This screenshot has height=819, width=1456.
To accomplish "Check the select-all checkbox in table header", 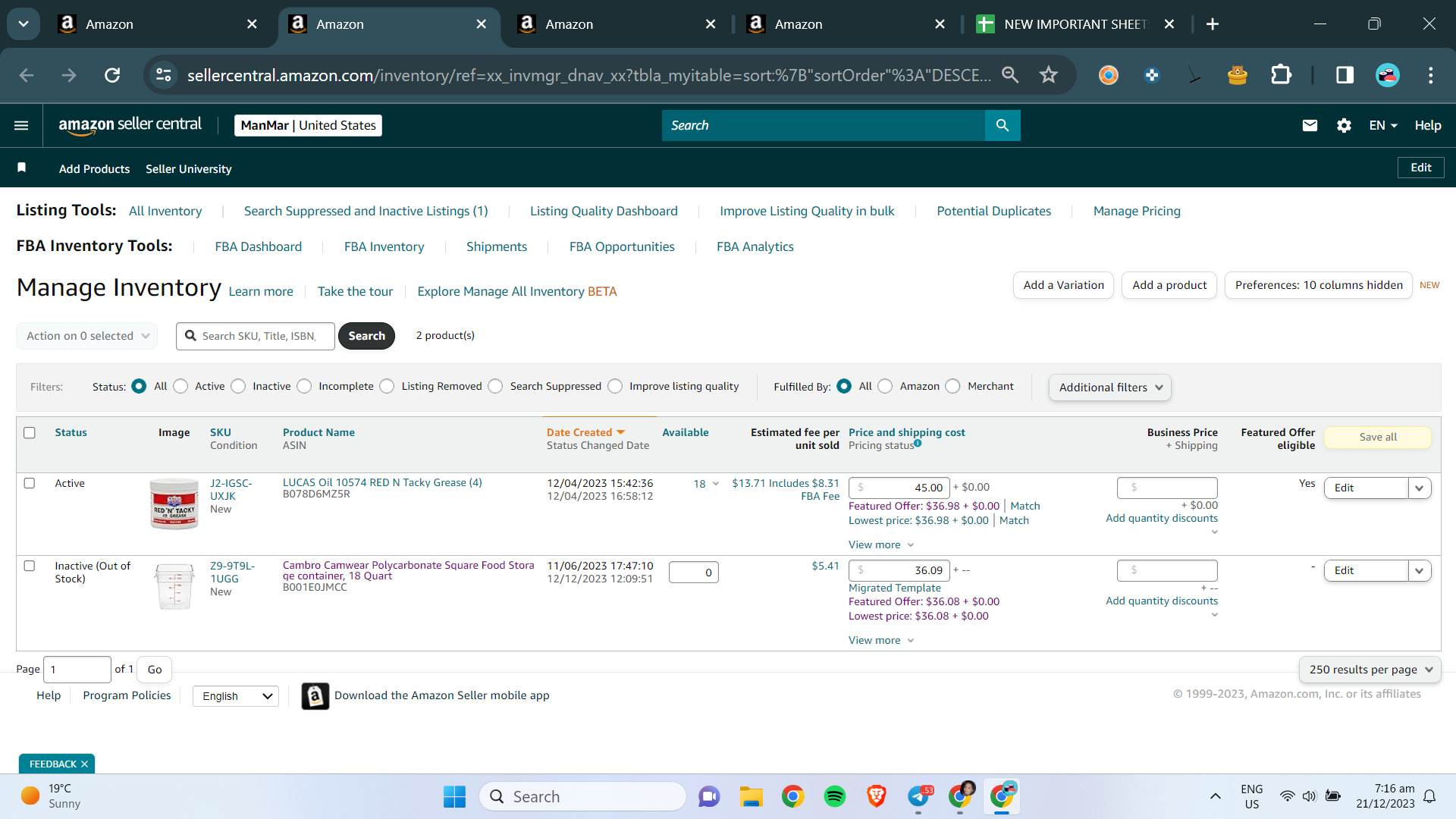I will point(30,433).
